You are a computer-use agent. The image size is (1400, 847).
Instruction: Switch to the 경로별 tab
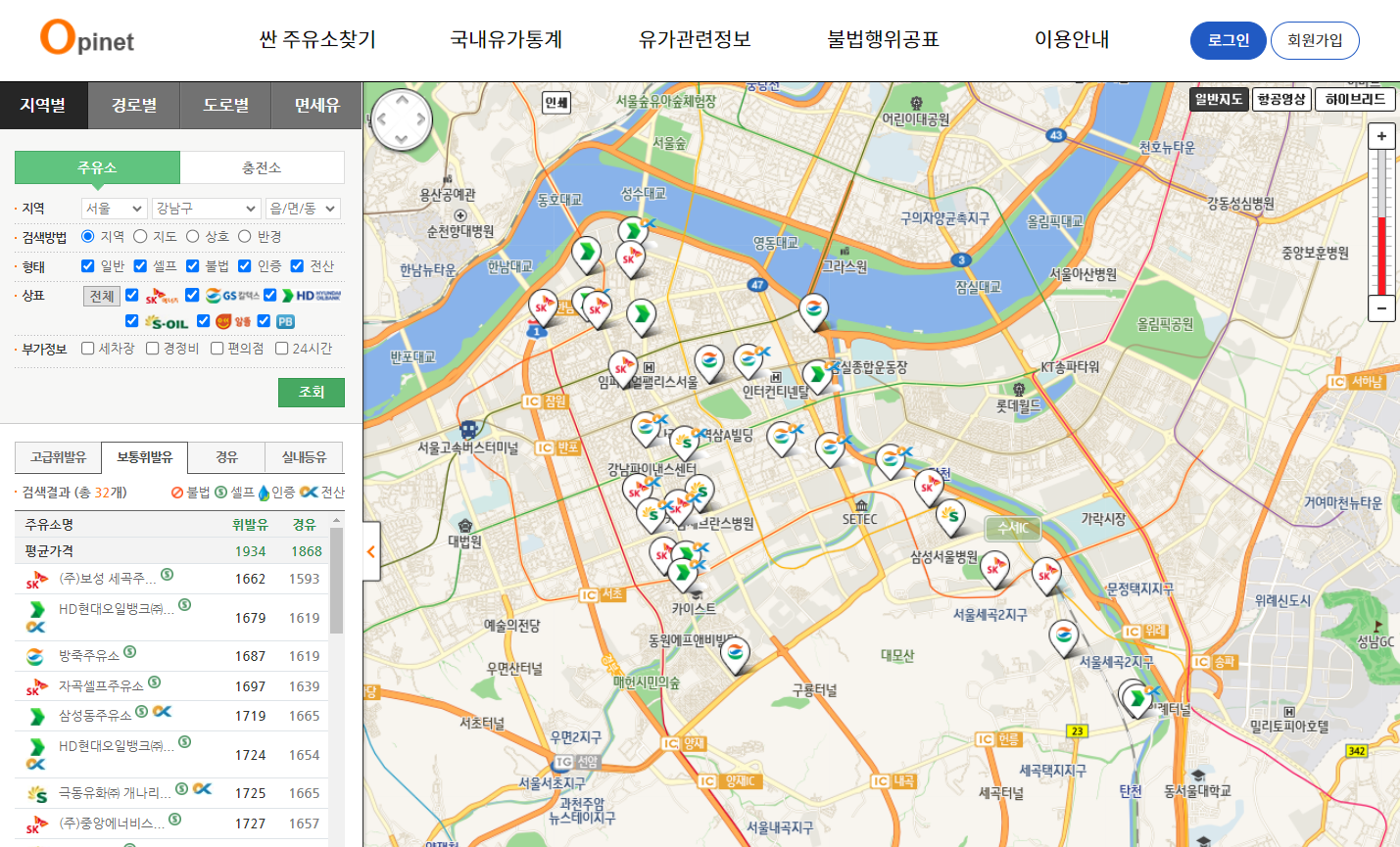coord(134,106)
